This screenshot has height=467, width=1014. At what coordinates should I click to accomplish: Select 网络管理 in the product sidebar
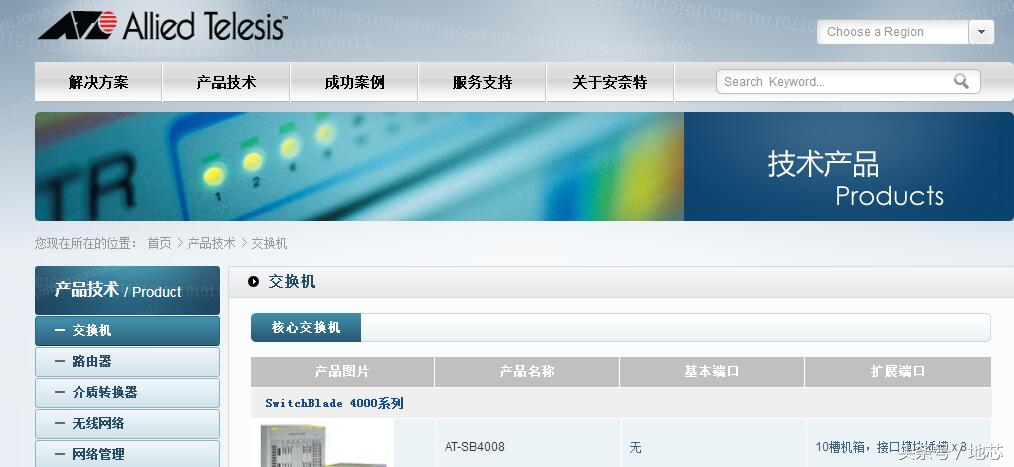click(x=127, y=453)
